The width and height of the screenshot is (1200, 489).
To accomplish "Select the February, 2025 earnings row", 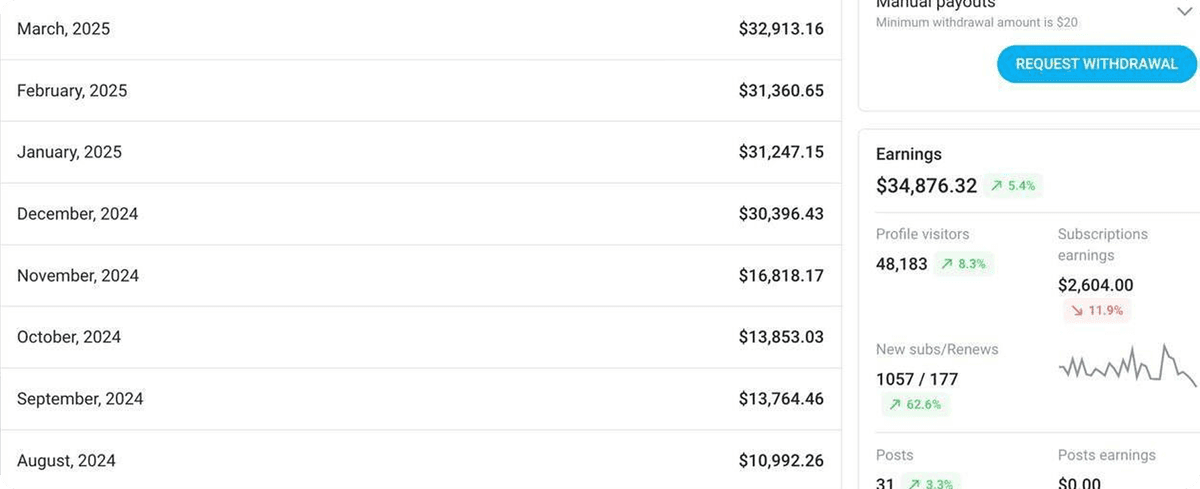I will coord(420,91).
